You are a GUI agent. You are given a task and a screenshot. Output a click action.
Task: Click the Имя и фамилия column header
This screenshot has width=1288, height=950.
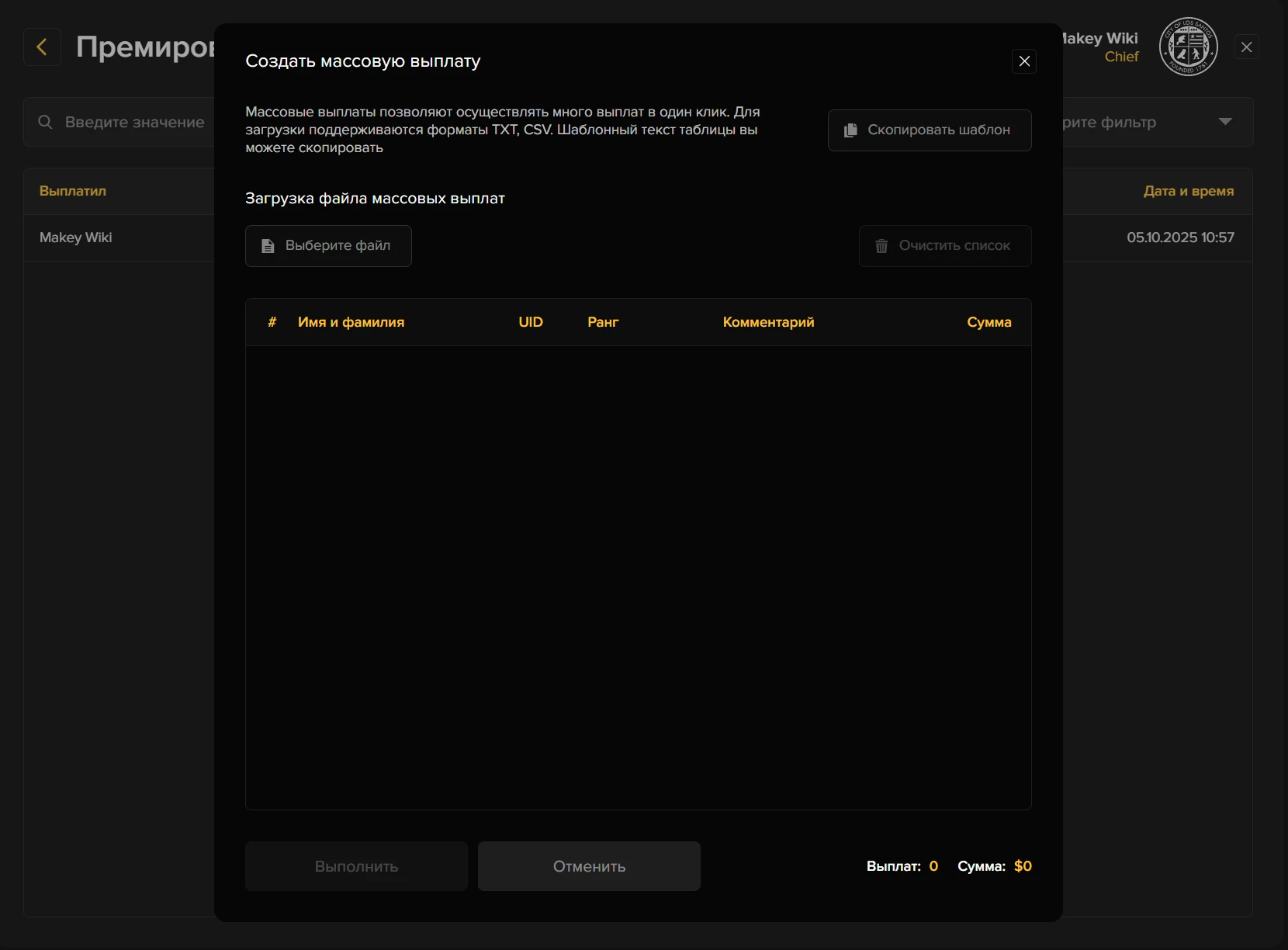click(351, 322)
